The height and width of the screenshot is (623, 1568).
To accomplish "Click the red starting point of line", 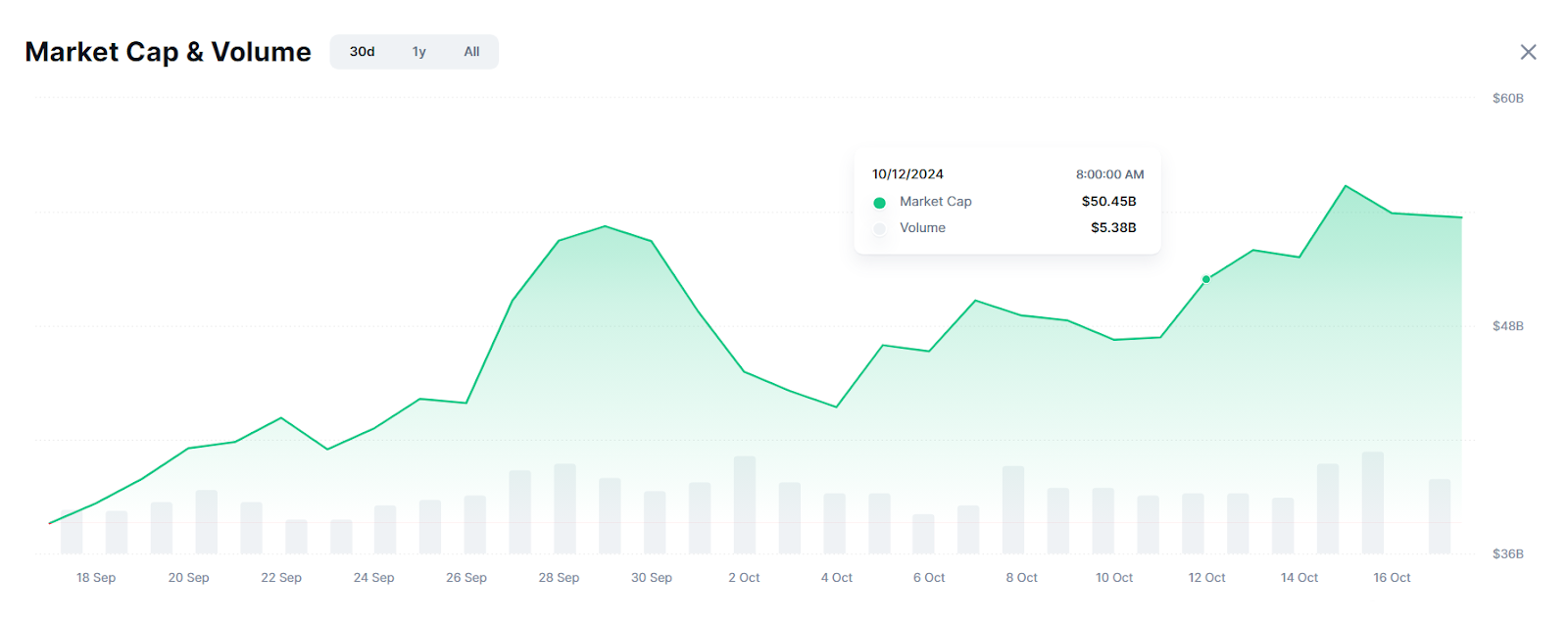I will pyautogui.click(x=50, y=523).
